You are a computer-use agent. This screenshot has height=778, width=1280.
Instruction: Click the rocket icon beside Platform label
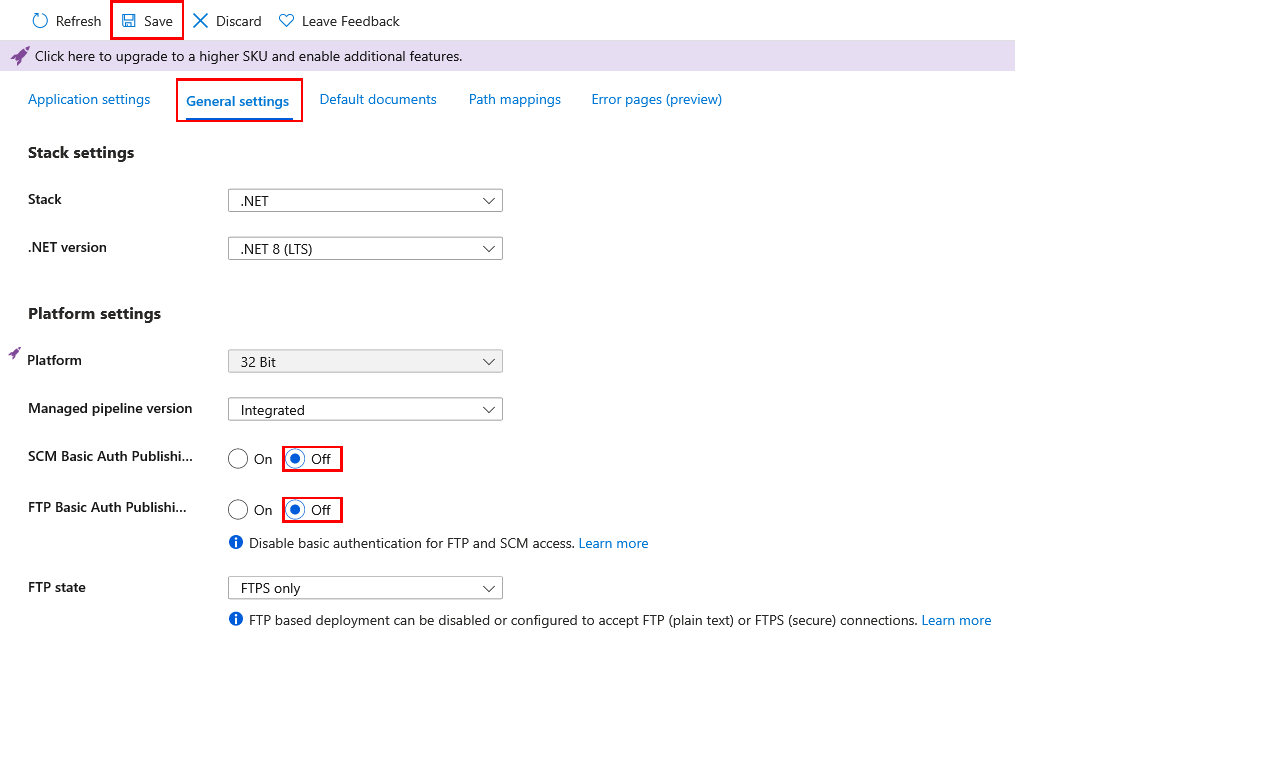15,353
